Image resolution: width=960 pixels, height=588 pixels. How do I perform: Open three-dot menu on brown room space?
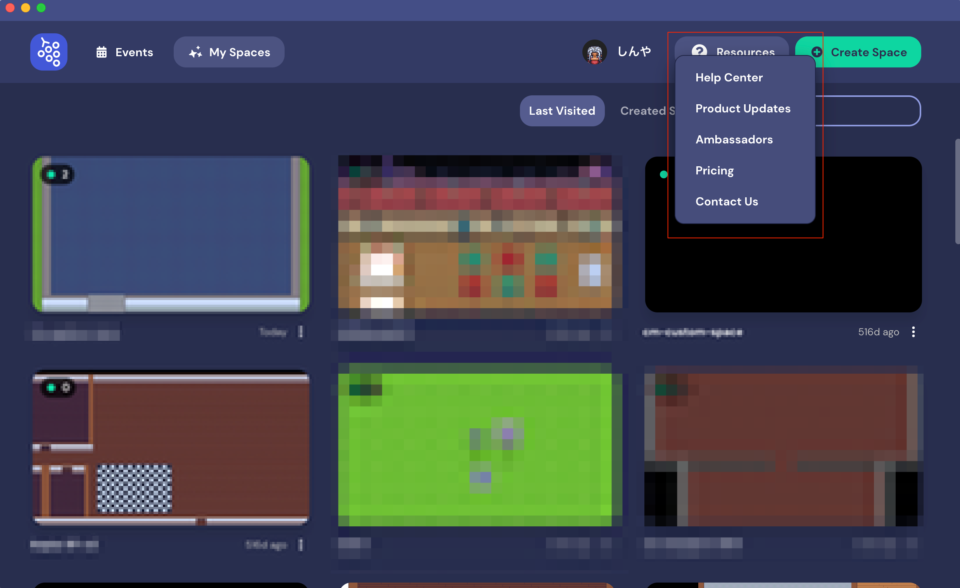pos(300,545)
